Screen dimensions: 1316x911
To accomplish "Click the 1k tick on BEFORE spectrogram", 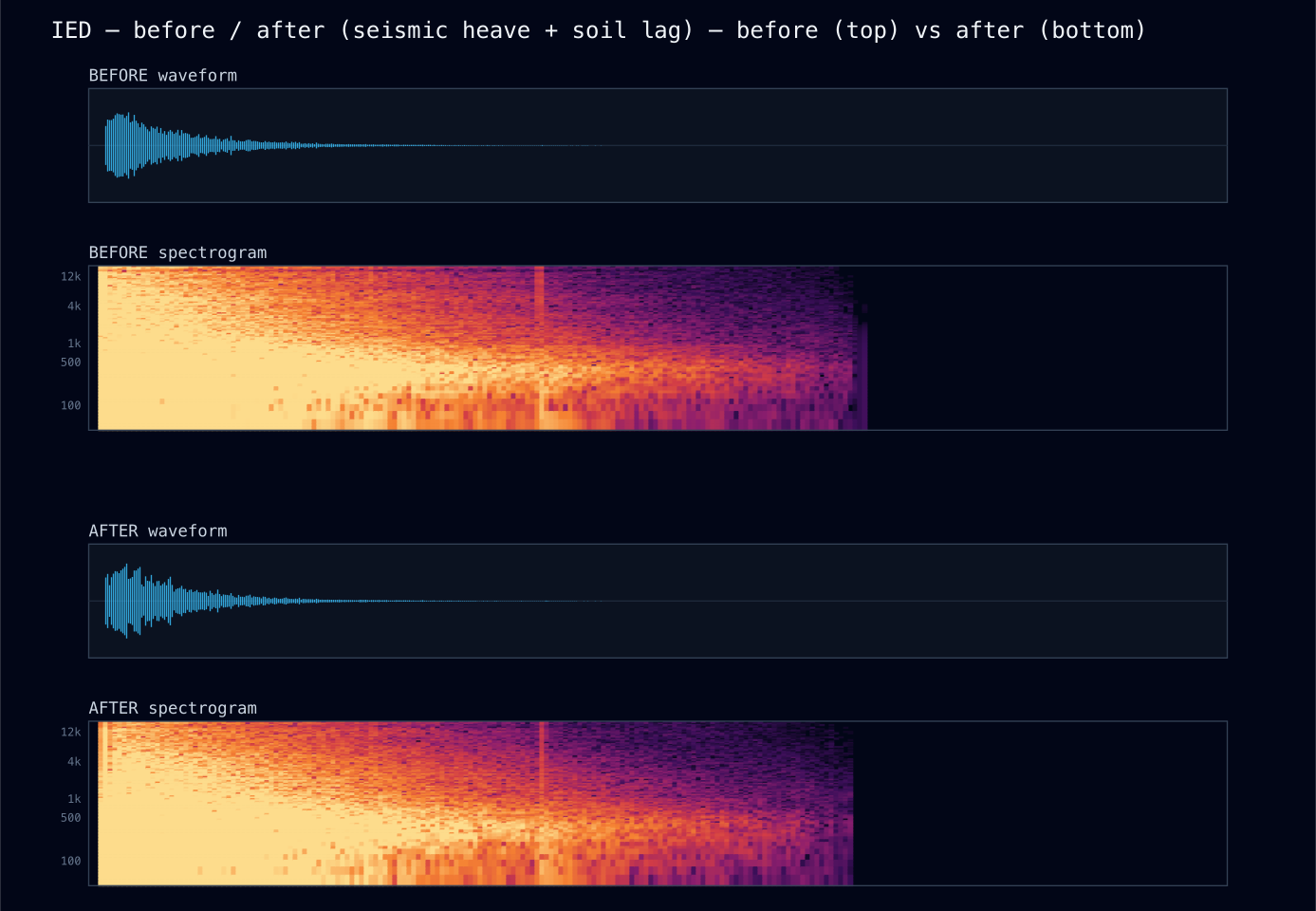I will coord(74,344).
